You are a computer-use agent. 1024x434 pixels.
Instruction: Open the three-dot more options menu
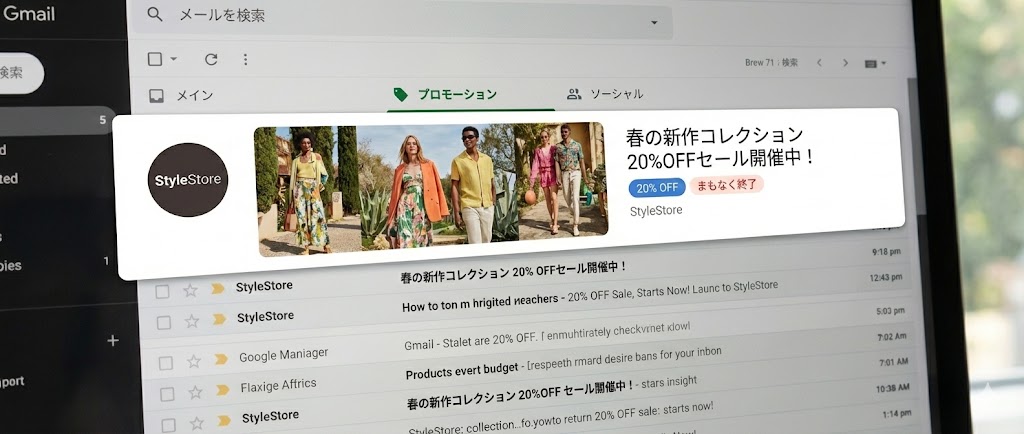tap(246, 59)
